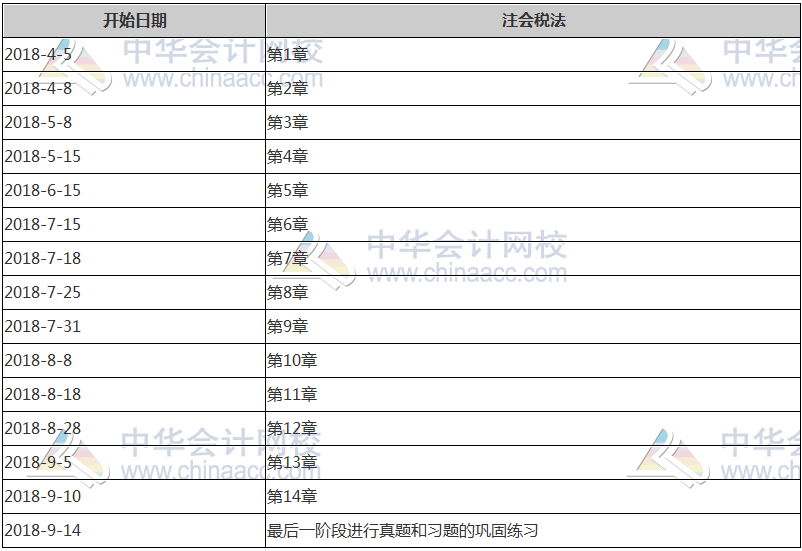This screenshot has height=551, width=802.
Task: Click the 第2章 cell
Action: click(x=533, y=89)
